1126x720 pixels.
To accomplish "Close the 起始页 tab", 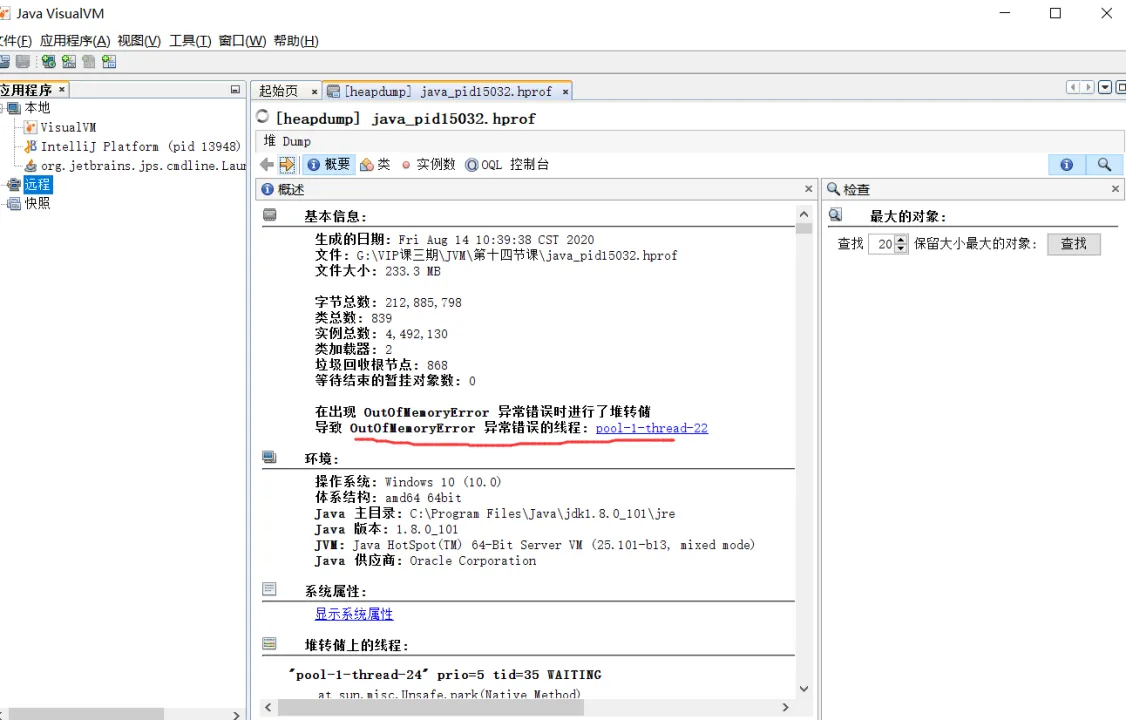I will pos(314,92).
